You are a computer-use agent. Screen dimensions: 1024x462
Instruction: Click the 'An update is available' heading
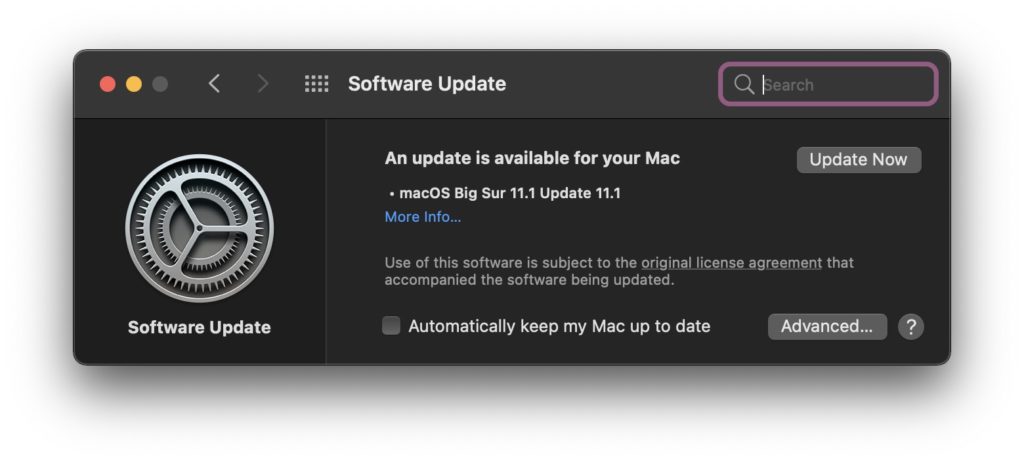(x=532, y=158)
